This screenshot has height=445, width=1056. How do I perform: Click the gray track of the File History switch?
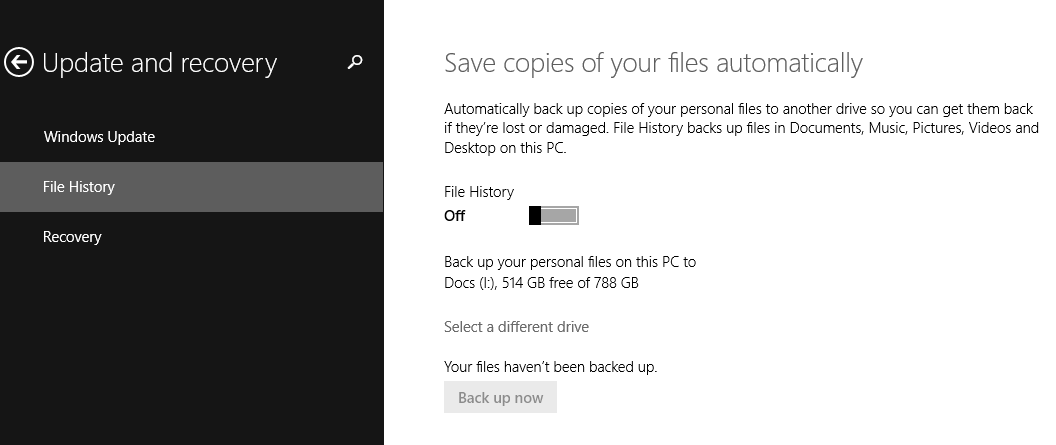coord(560,216)
